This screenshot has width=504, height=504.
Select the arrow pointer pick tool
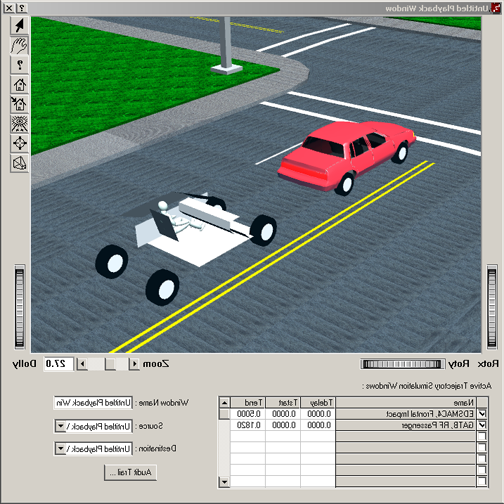[x=19, y=26]
